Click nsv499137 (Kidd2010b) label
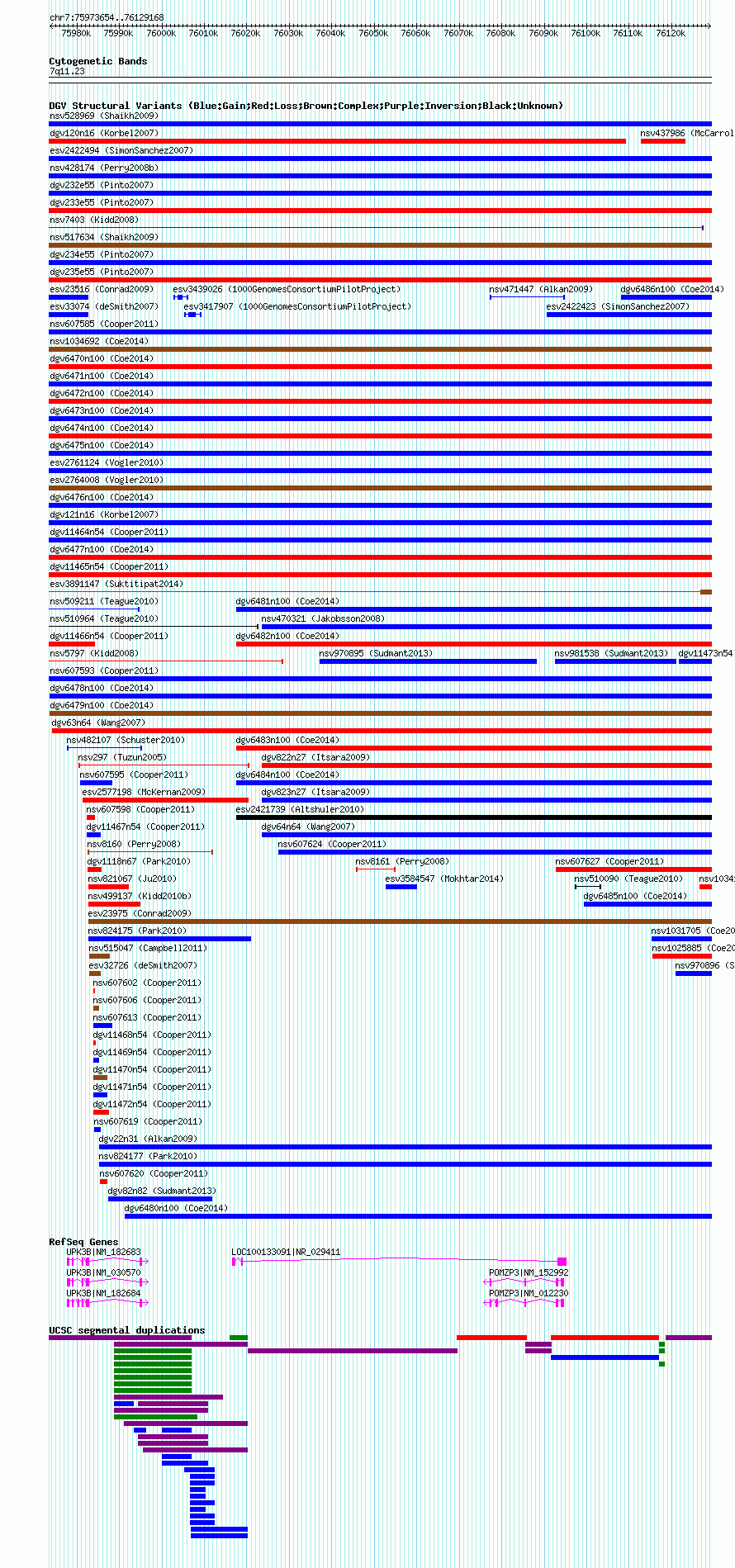Screen dimensions: 735x1568 point(140,896)
